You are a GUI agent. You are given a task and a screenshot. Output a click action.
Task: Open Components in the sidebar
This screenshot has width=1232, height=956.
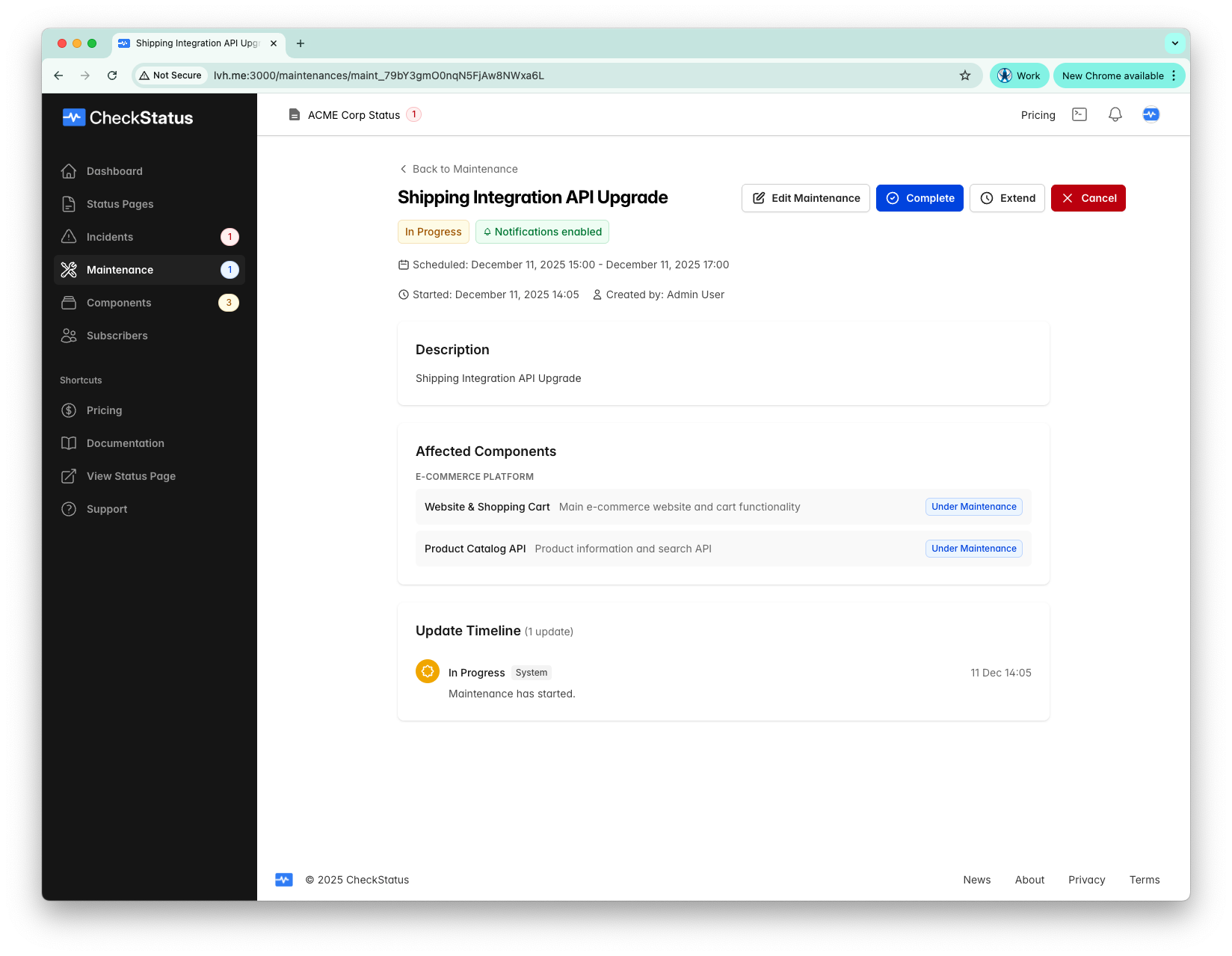point(119,303)
